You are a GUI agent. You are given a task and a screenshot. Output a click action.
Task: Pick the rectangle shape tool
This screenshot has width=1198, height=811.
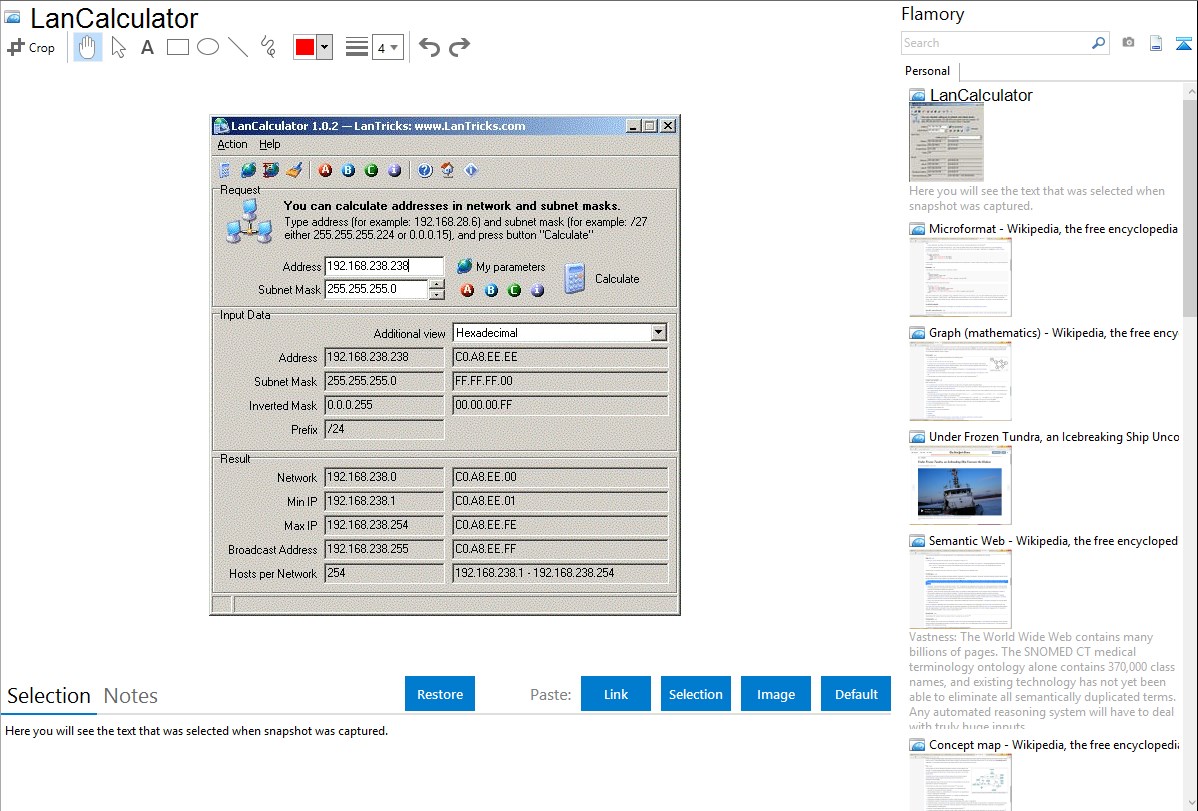[178, 47]
